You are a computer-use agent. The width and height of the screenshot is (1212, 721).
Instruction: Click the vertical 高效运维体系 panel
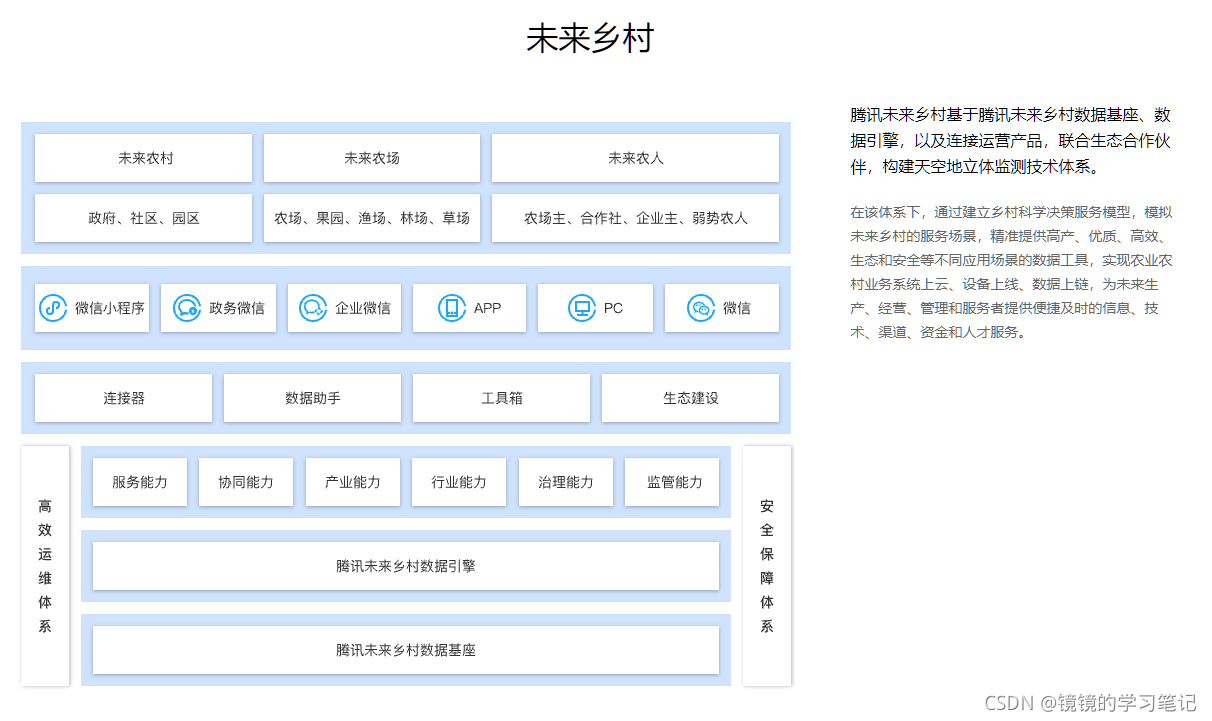45,566
